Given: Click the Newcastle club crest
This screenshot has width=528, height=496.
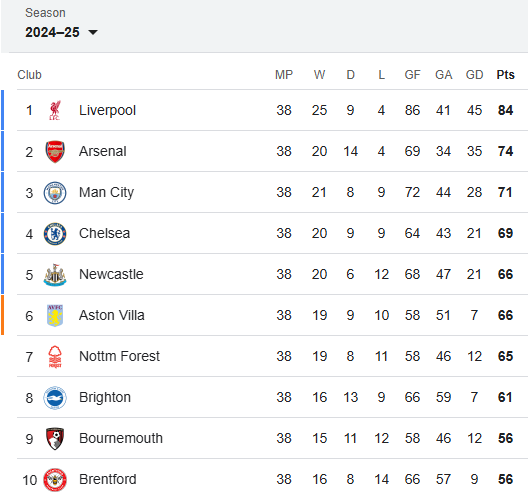Looking at the screenshot, I should [55, 275].
